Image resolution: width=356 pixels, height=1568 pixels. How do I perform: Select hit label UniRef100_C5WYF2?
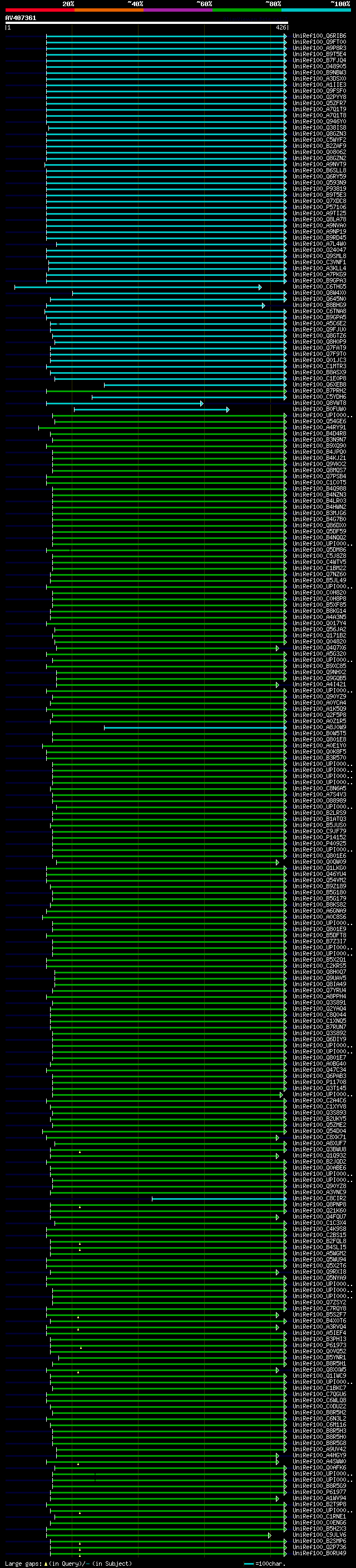pyautogui.click(x=319, y=140)
